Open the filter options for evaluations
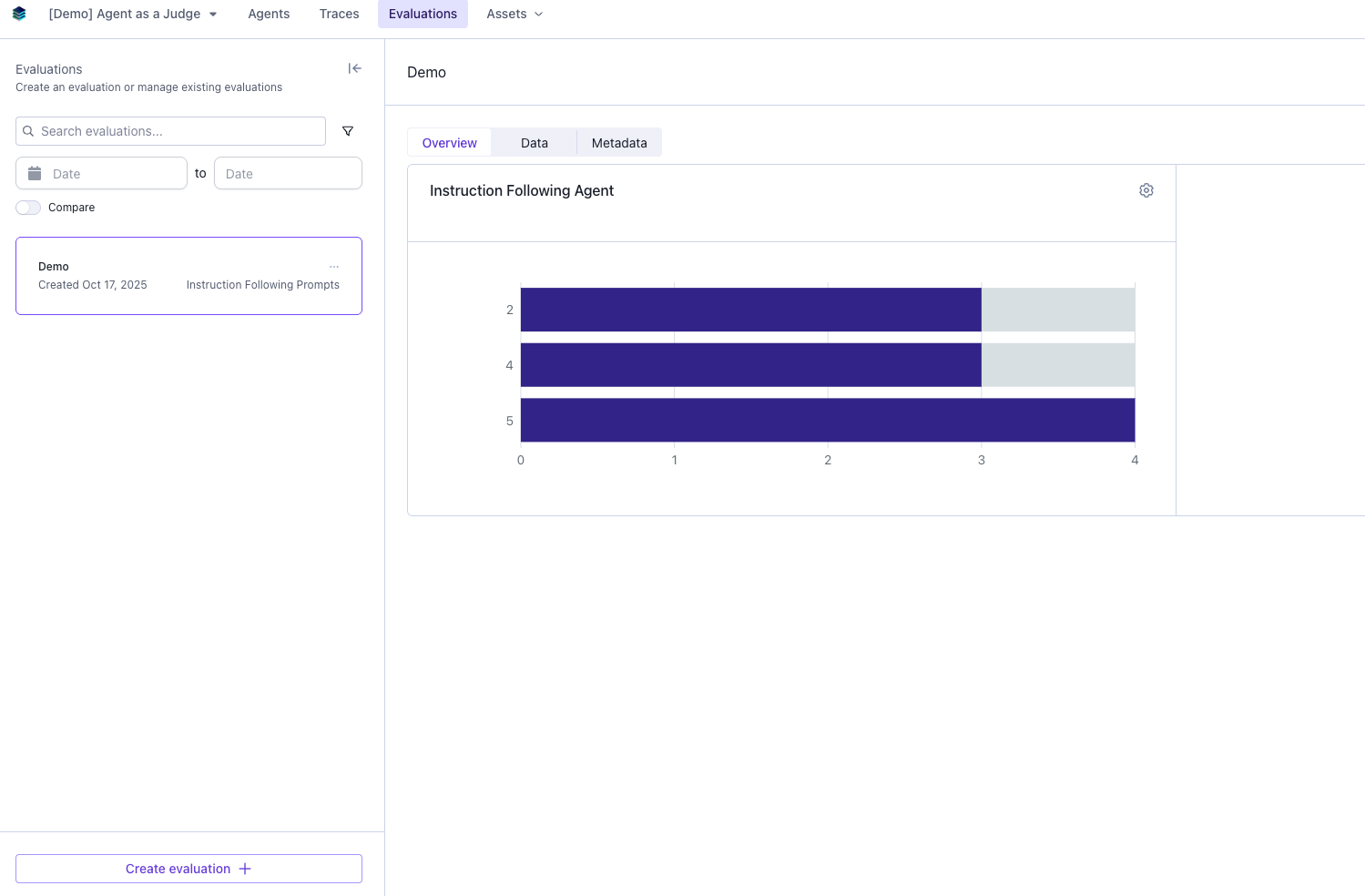The width and height of the screenshot is (1365, 896). coord(348,131)
